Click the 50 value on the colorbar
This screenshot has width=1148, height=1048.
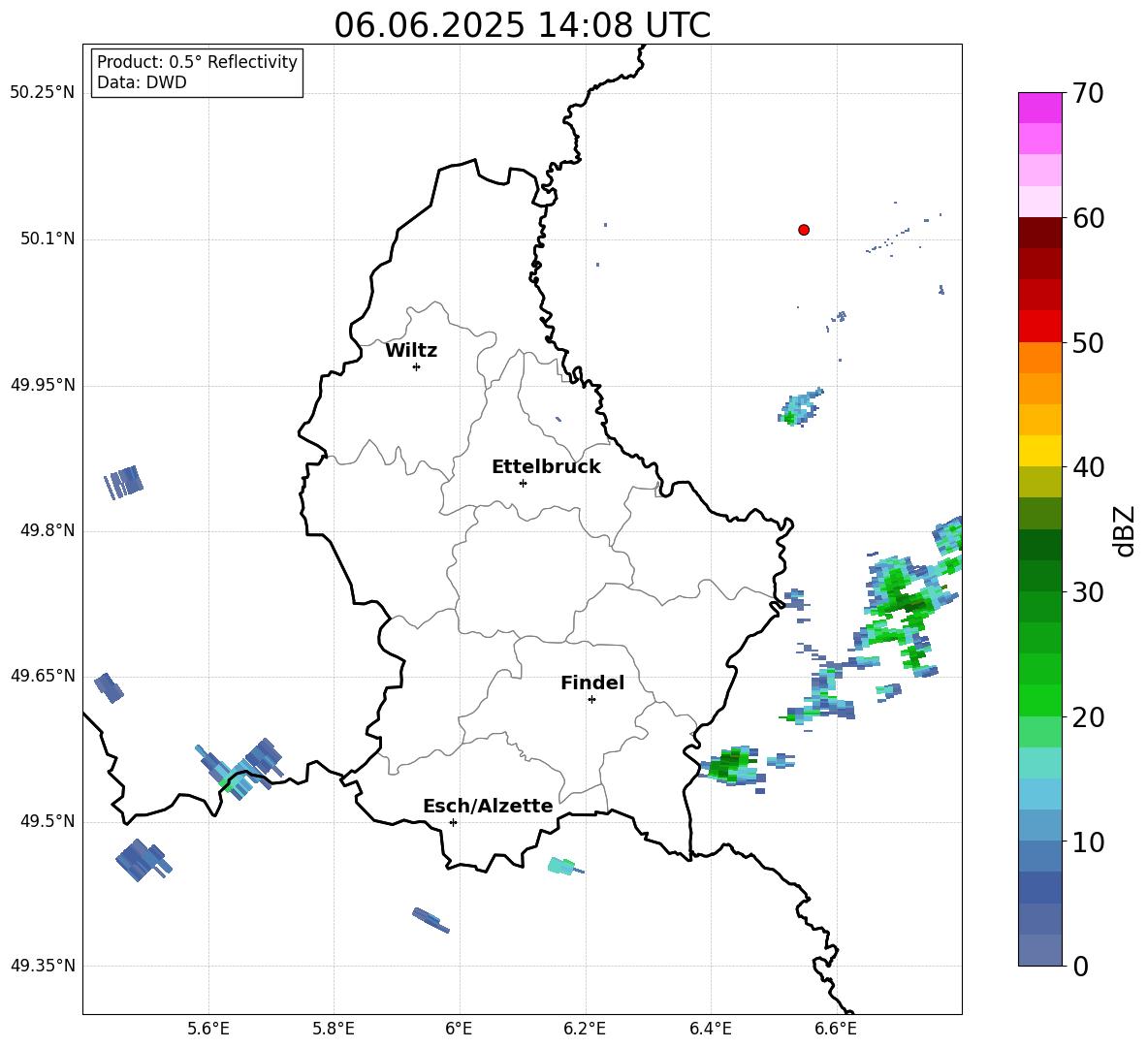(1089, 342)
